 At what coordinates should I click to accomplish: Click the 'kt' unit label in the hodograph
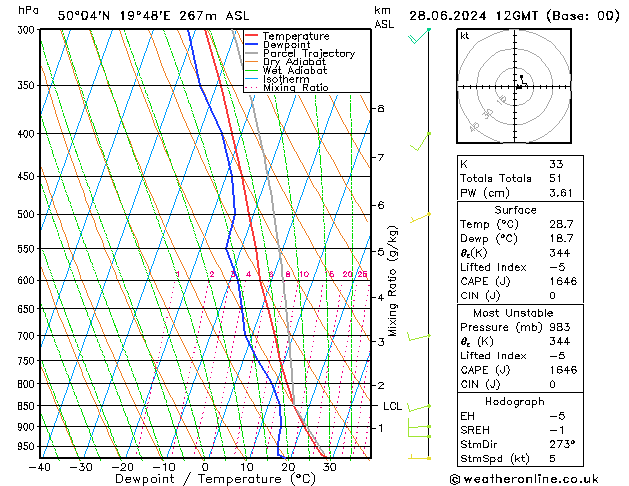click(465, 36)
